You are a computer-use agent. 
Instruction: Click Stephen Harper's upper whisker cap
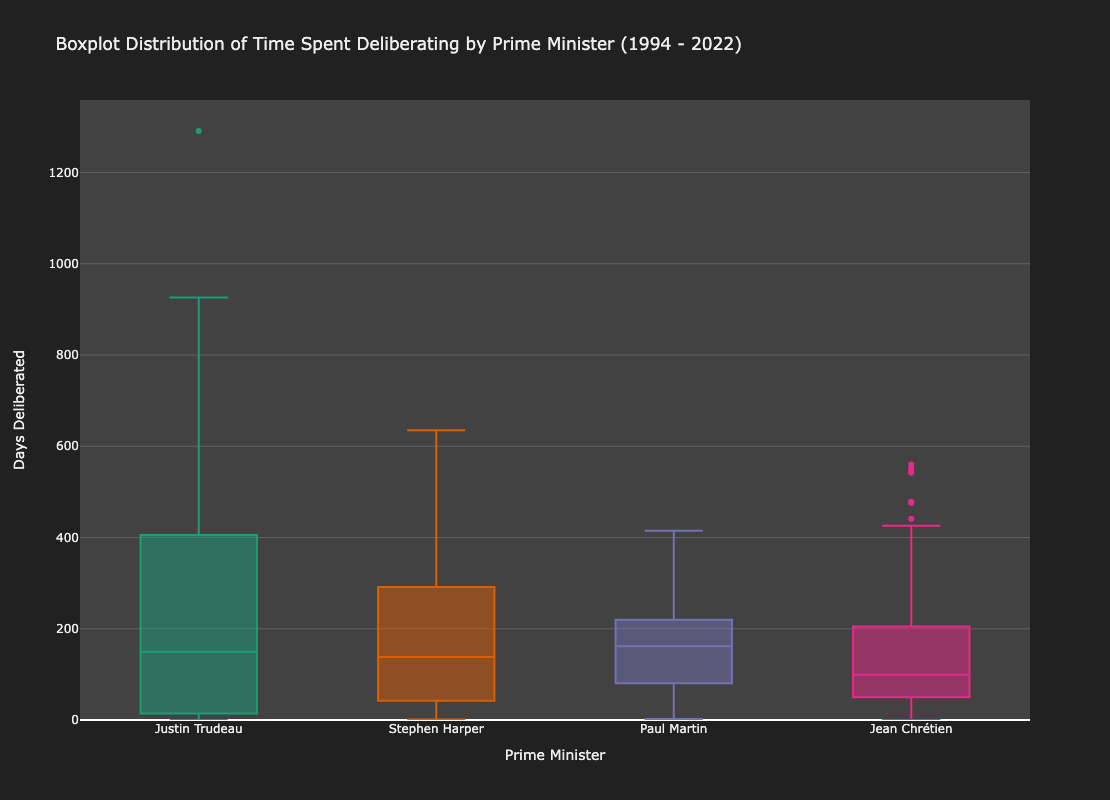pyautogui.click(x=436, y=430)
